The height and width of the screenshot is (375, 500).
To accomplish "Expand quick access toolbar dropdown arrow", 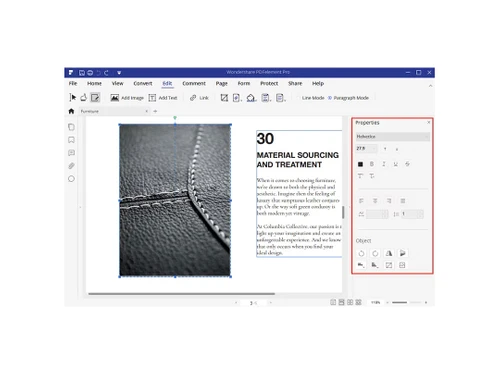I will [119, 72].
